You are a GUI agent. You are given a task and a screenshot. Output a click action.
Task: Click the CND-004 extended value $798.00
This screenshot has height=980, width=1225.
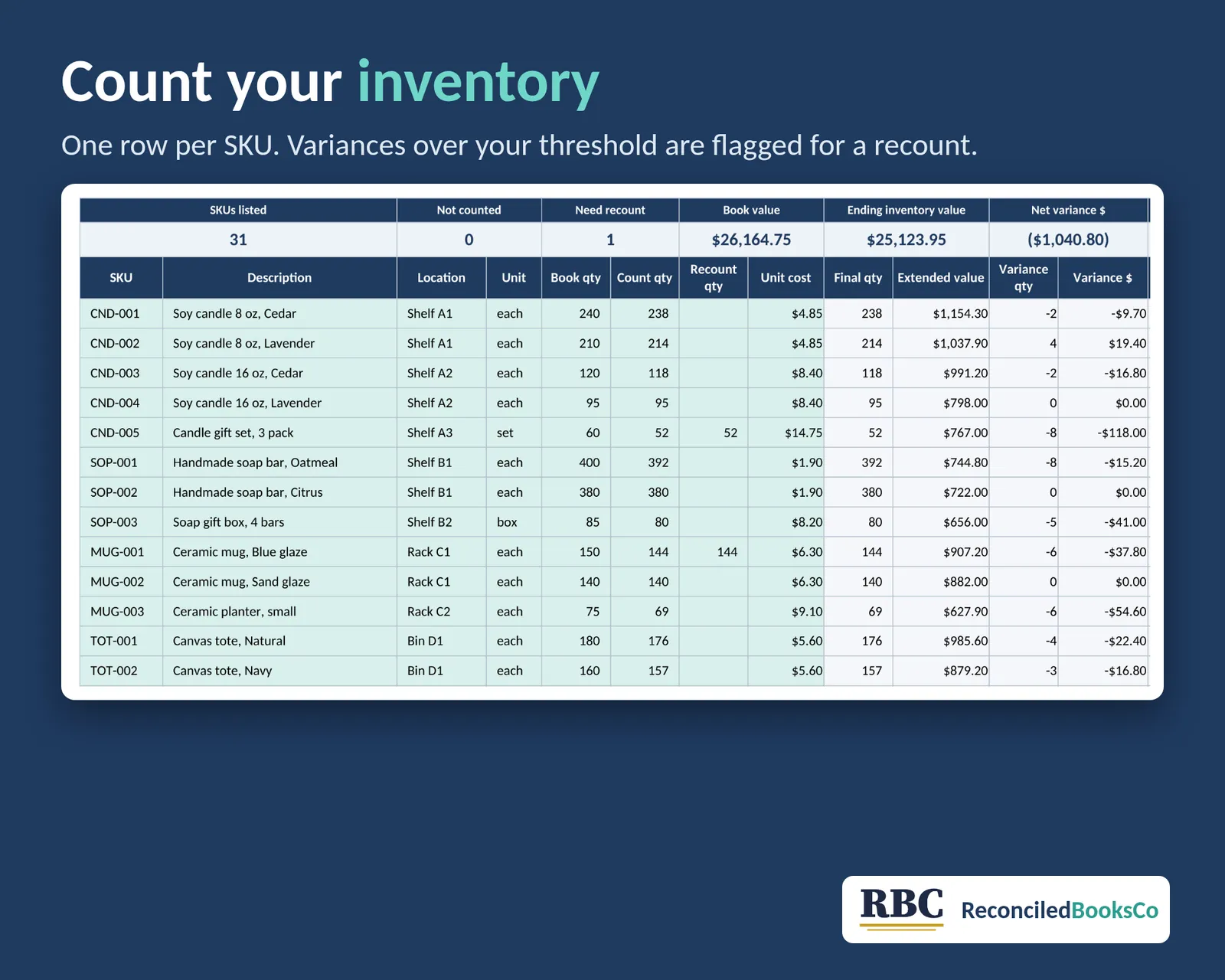click(941, 403)
